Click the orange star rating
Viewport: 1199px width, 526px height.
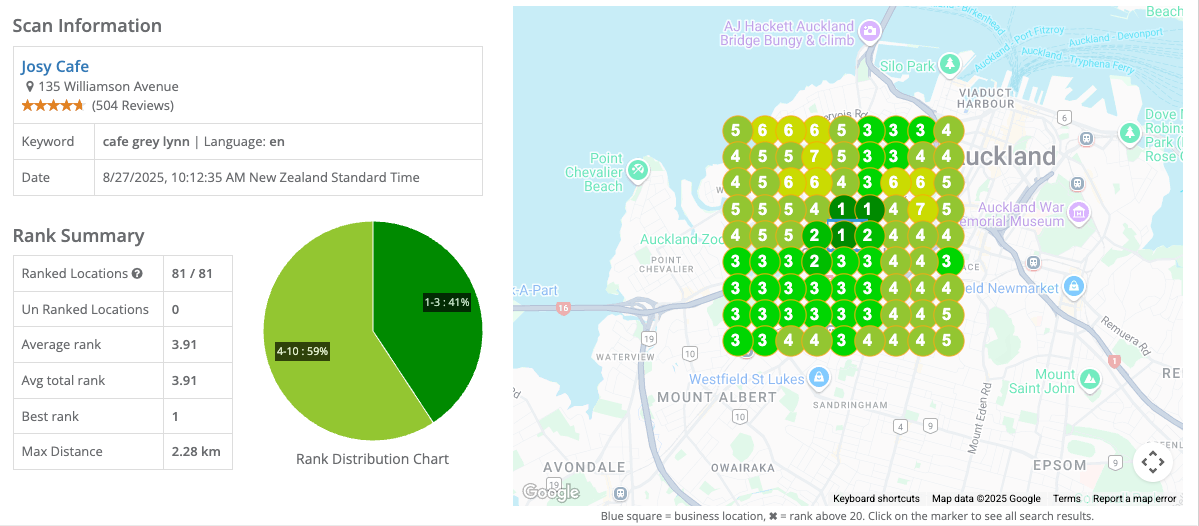[53, 105]
